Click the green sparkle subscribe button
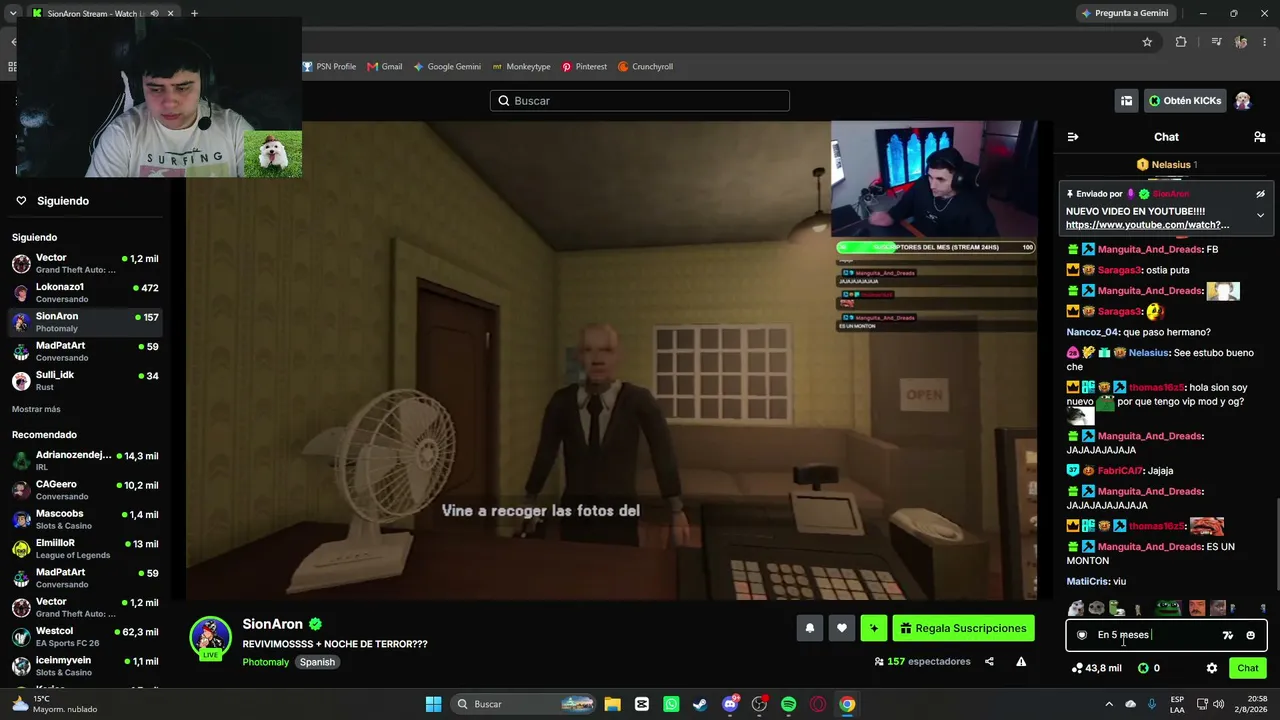The image size is (1280, 720). click(x=874, y=628)
